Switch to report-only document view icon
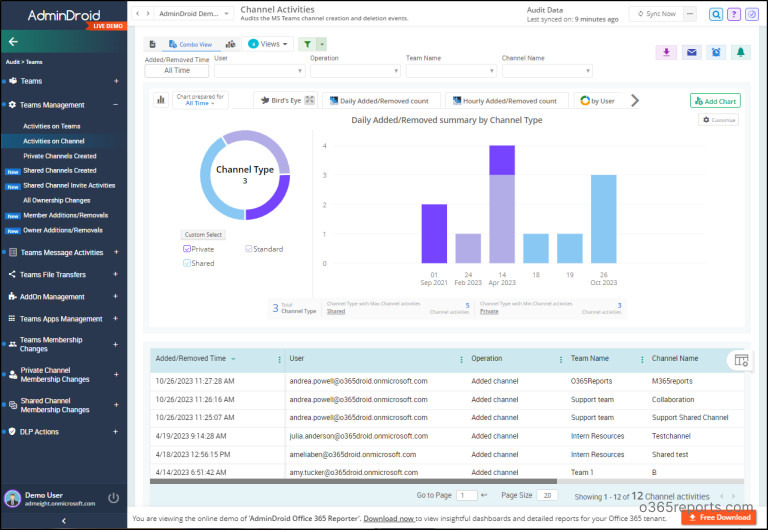Image resolution: width=768 pixels, height=530 pixels. pyautogui.click(x=152, y=44)
